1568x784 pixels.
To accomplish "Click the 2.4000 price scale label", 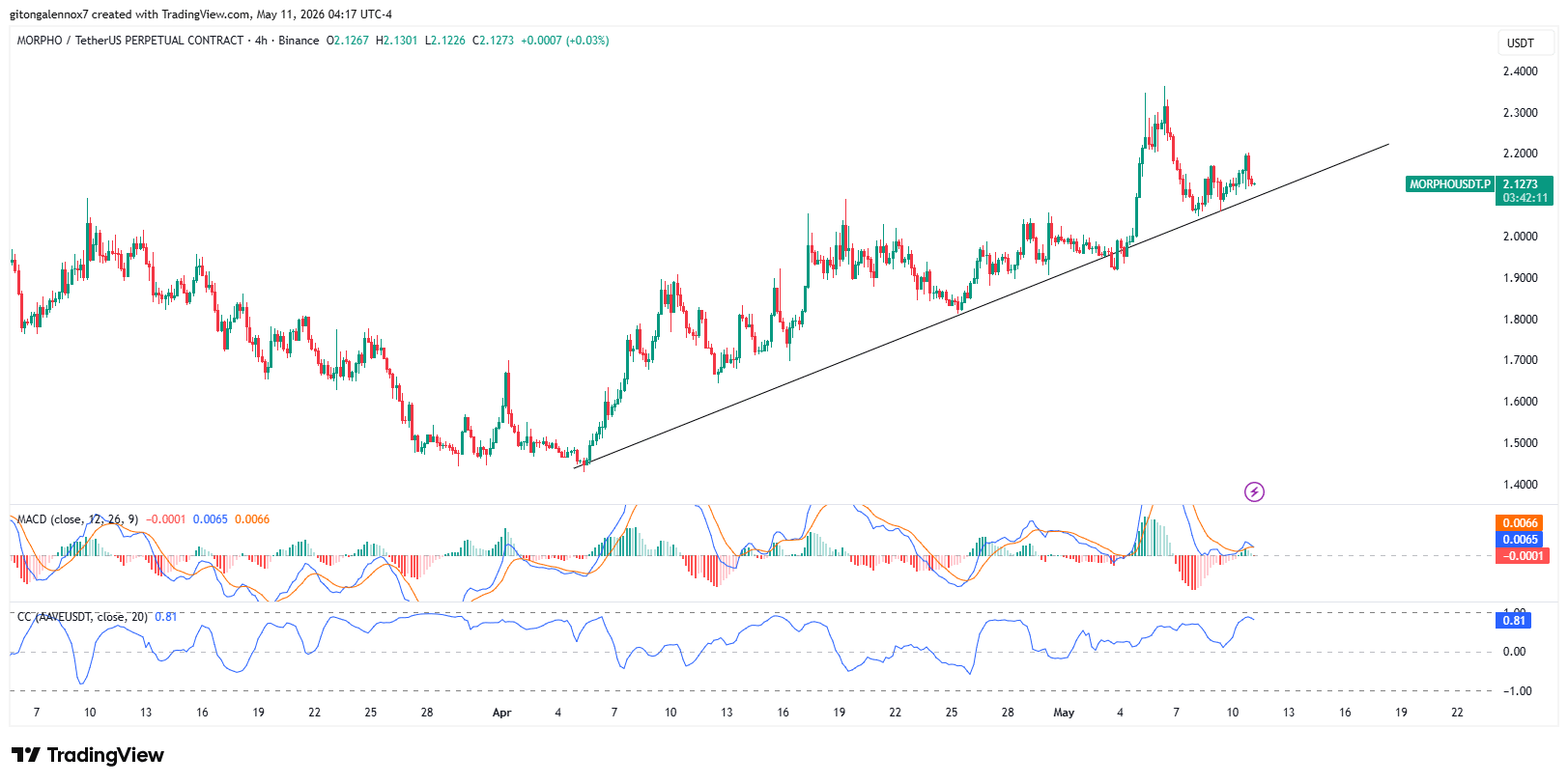I will tap(1521, 71).
